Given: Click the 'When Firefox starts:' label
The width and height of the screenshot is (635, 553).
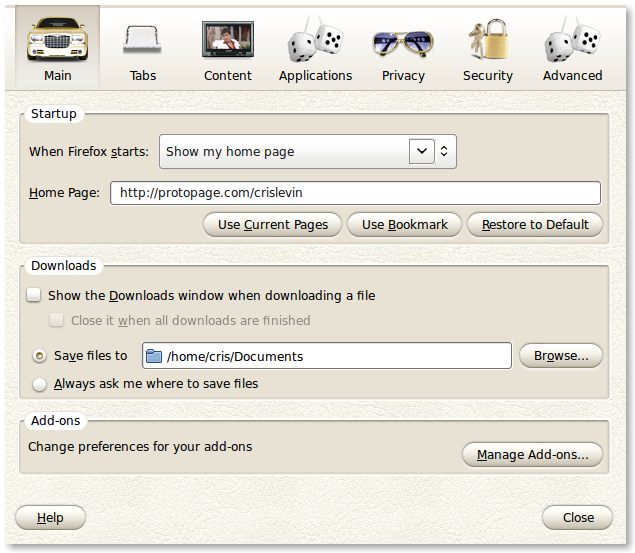Looking at the screenshot, I should tap(89, 151).
